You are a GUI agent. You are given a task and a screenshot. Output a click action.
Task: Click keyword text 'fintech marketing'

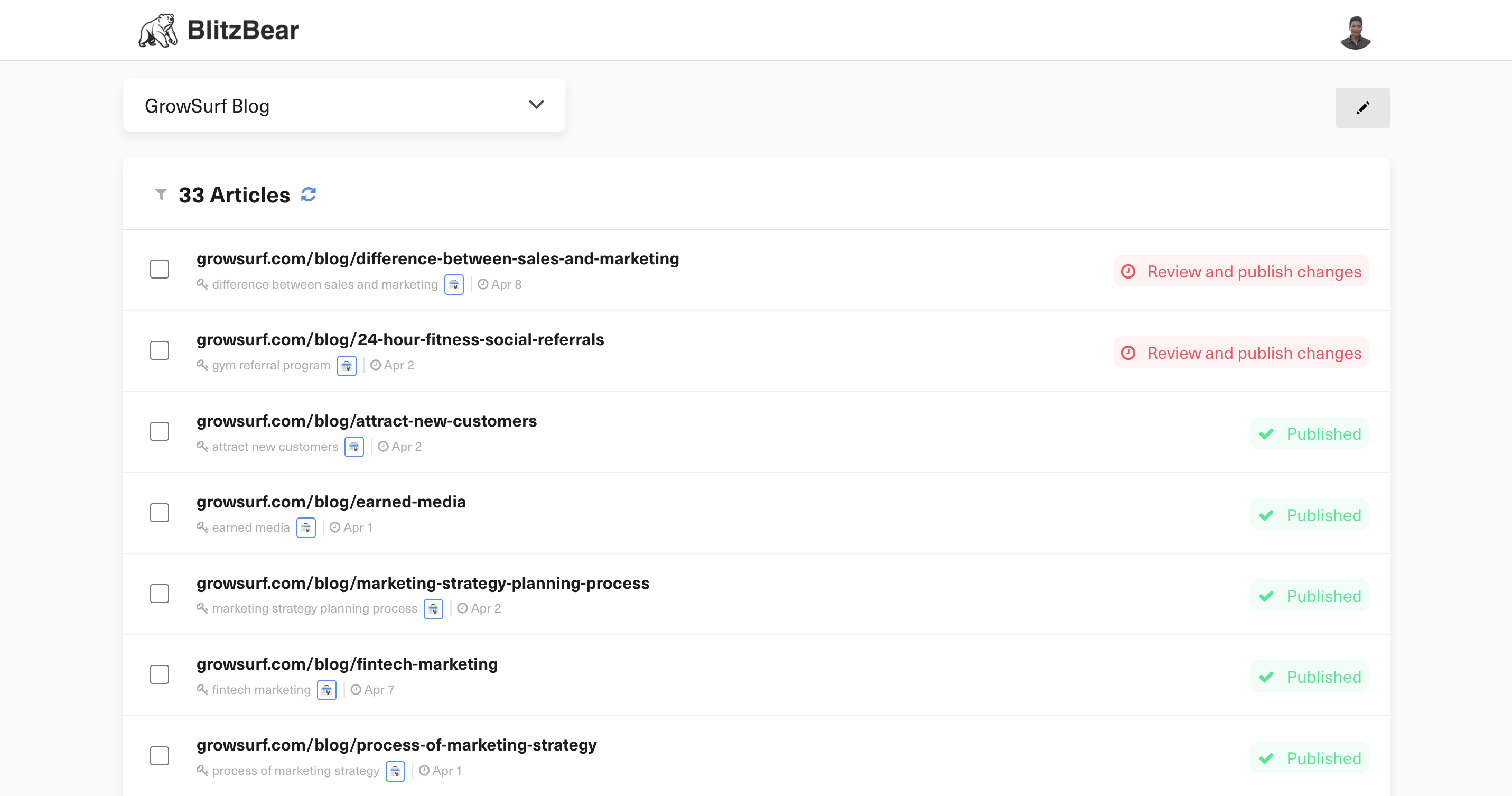(x=261, y=690)
